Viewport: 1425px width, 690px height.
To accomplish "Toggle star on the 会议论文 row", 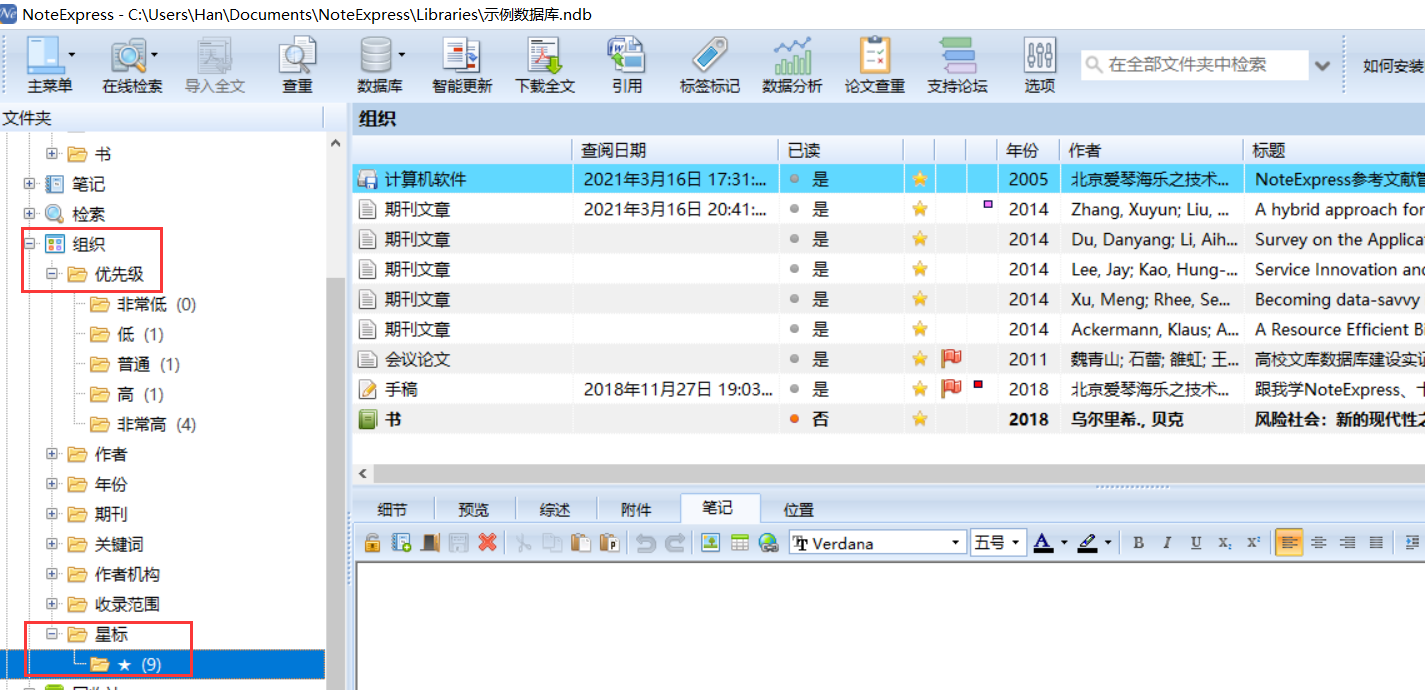I will click(x=920, y=359).
